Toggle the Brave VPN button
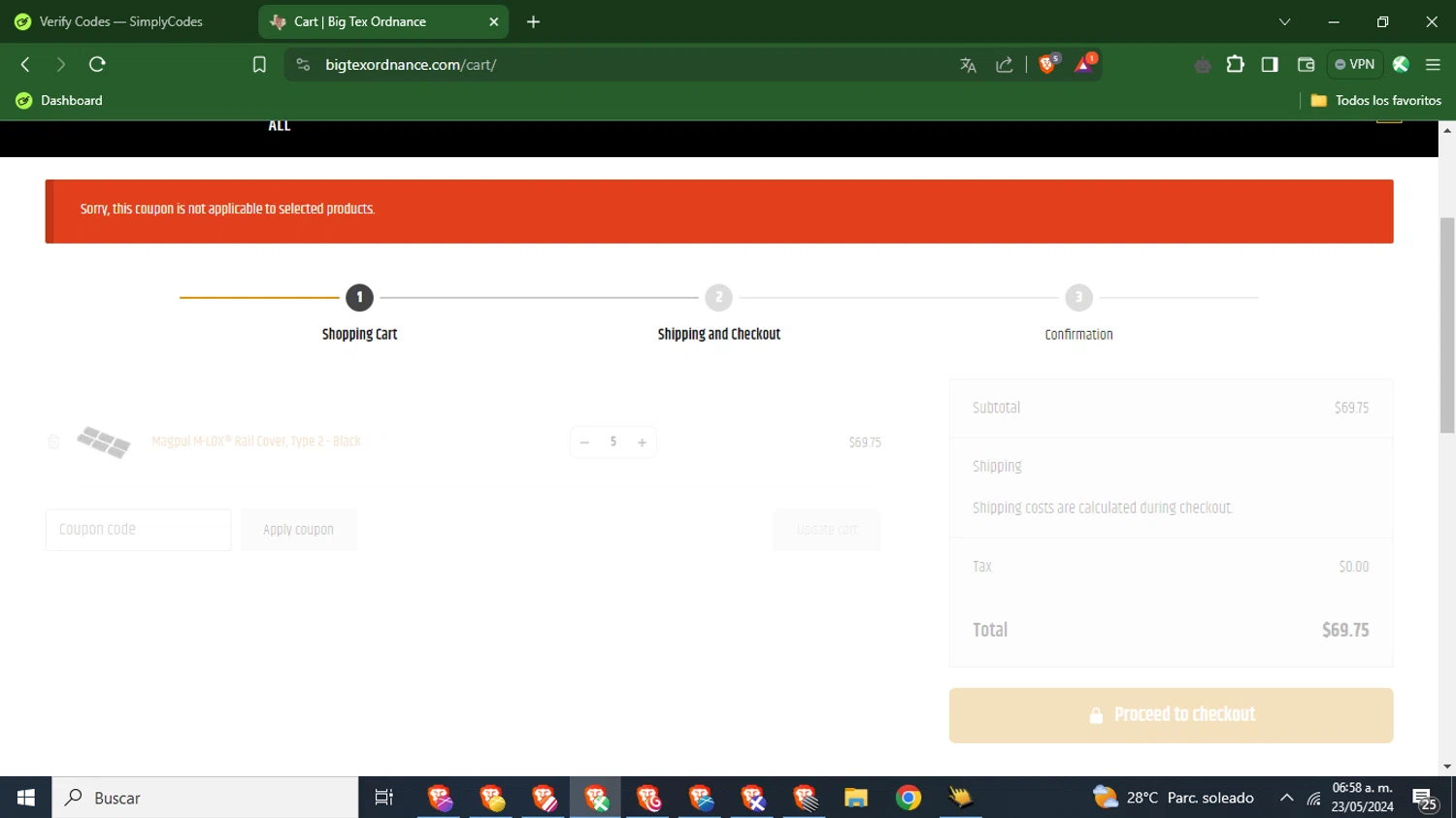 coord(1355,64)
